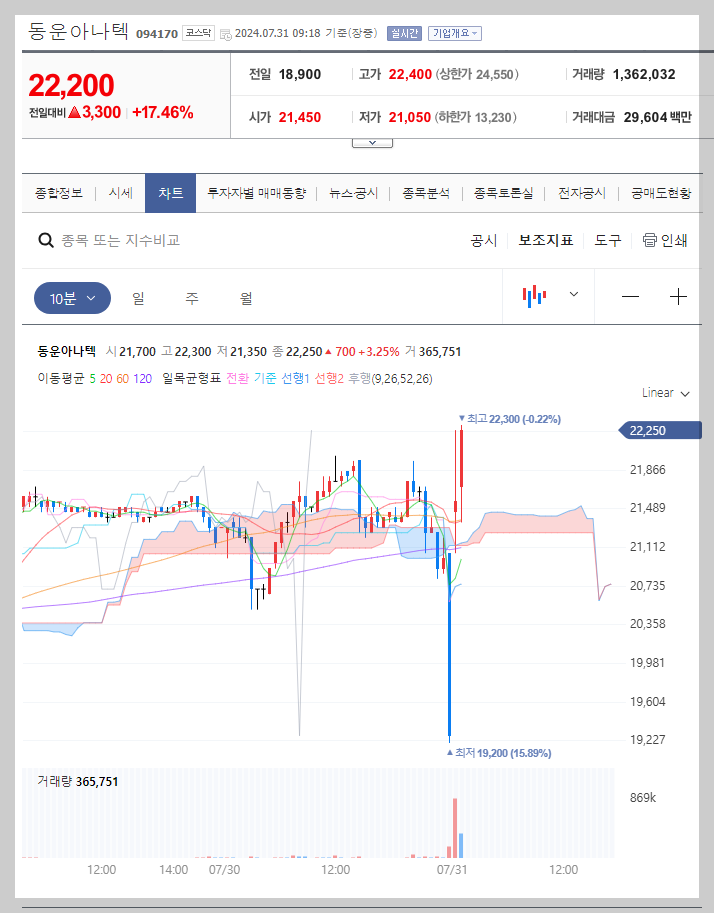The image size is (714, 913).
Task: Enable 실시간 real-time quote mode
Action: coord(403,33)
